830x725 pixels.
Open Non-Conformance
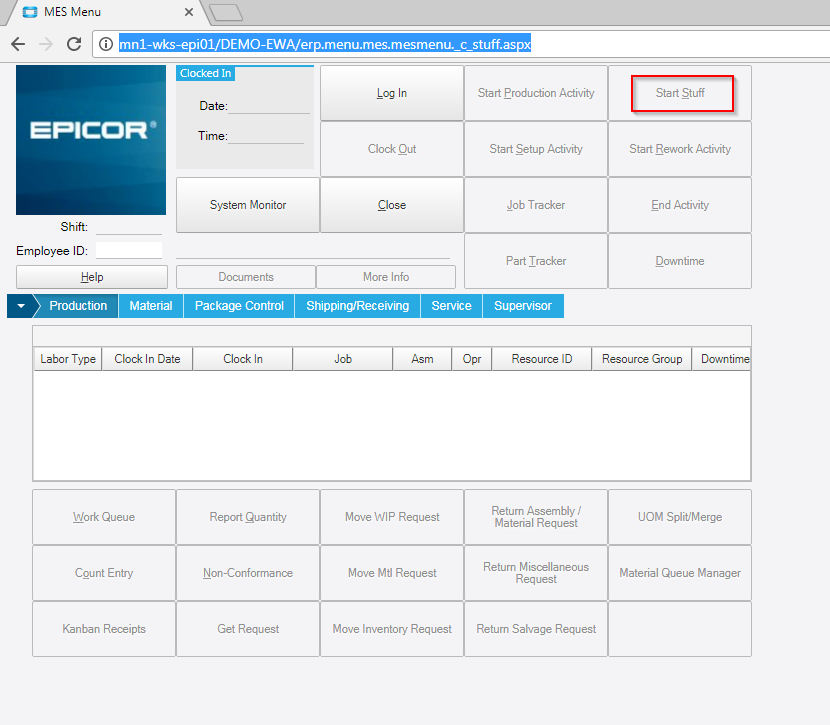[248, 573]
